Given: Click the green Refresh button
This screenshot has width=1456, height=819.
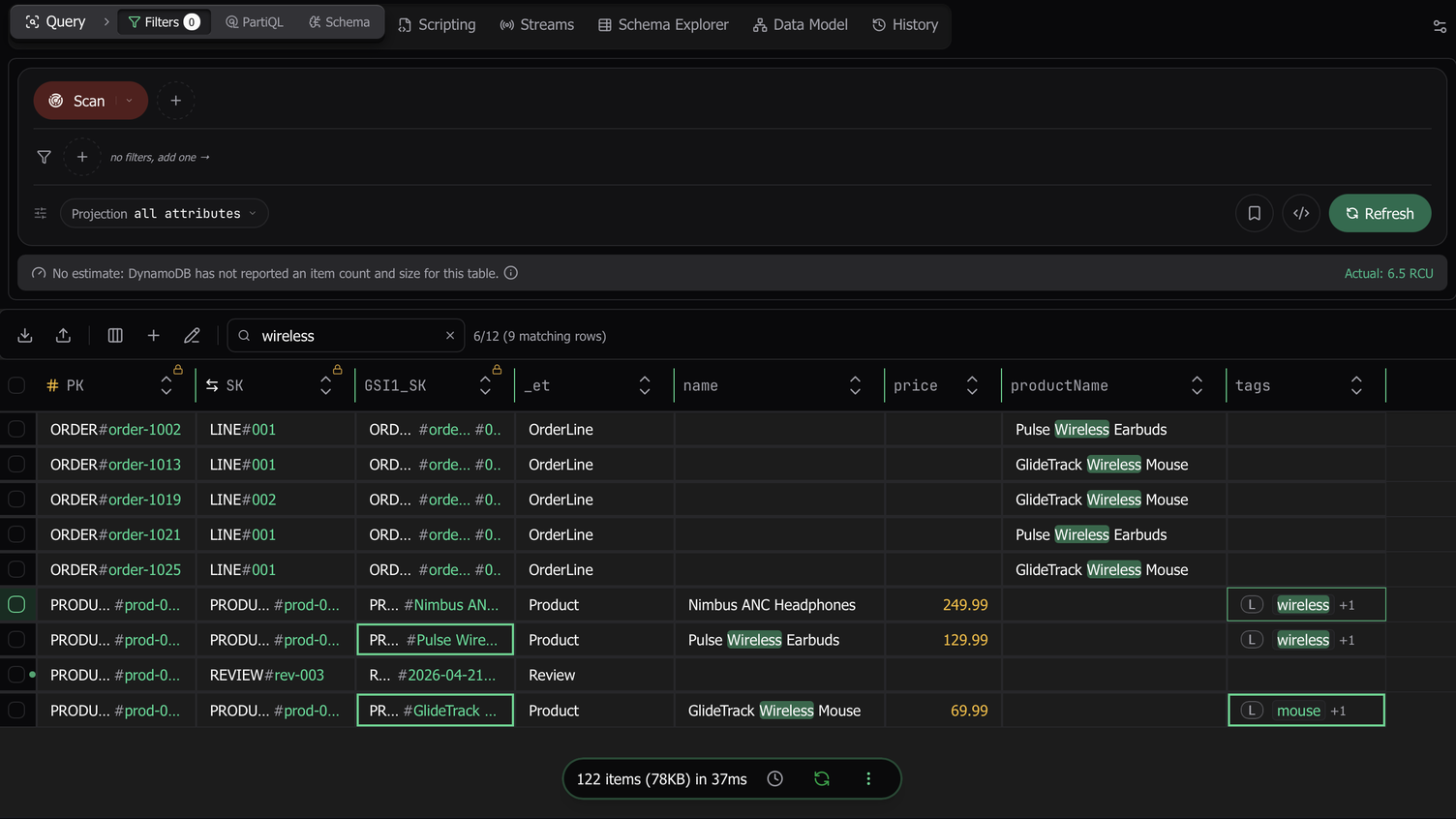Looking at the screenshot, I should pos(1380,213).
